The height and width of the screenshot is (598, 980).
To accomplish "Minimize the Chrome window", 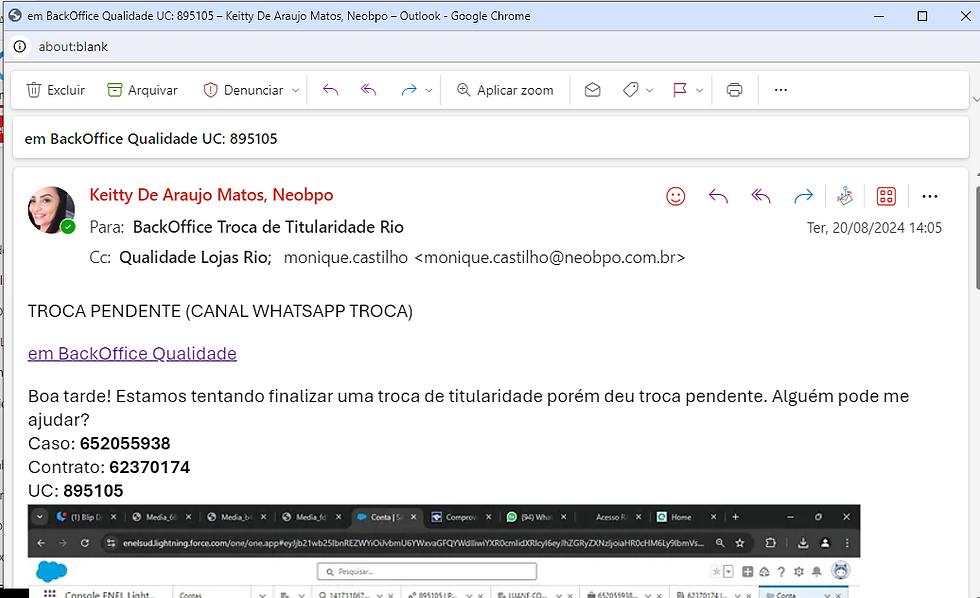I will (x=879, y=16).
